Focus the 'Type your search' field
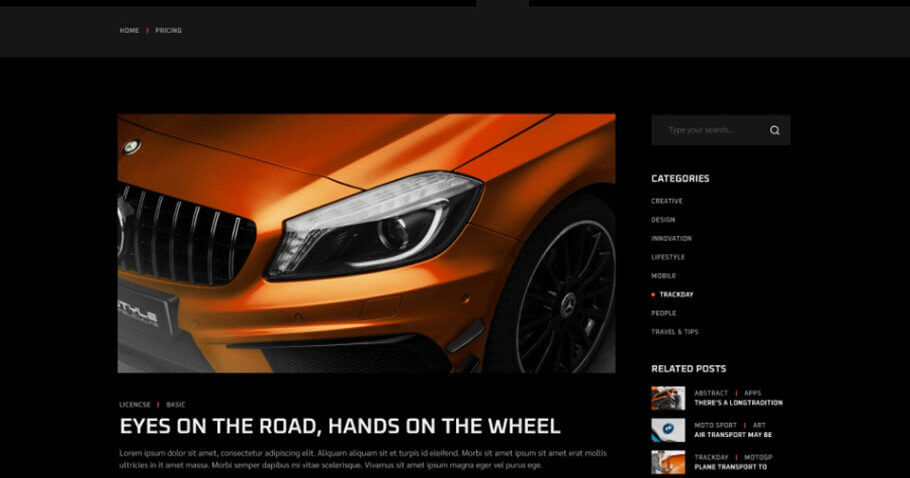This screenshot has height=478, width=910. point(708,130)
